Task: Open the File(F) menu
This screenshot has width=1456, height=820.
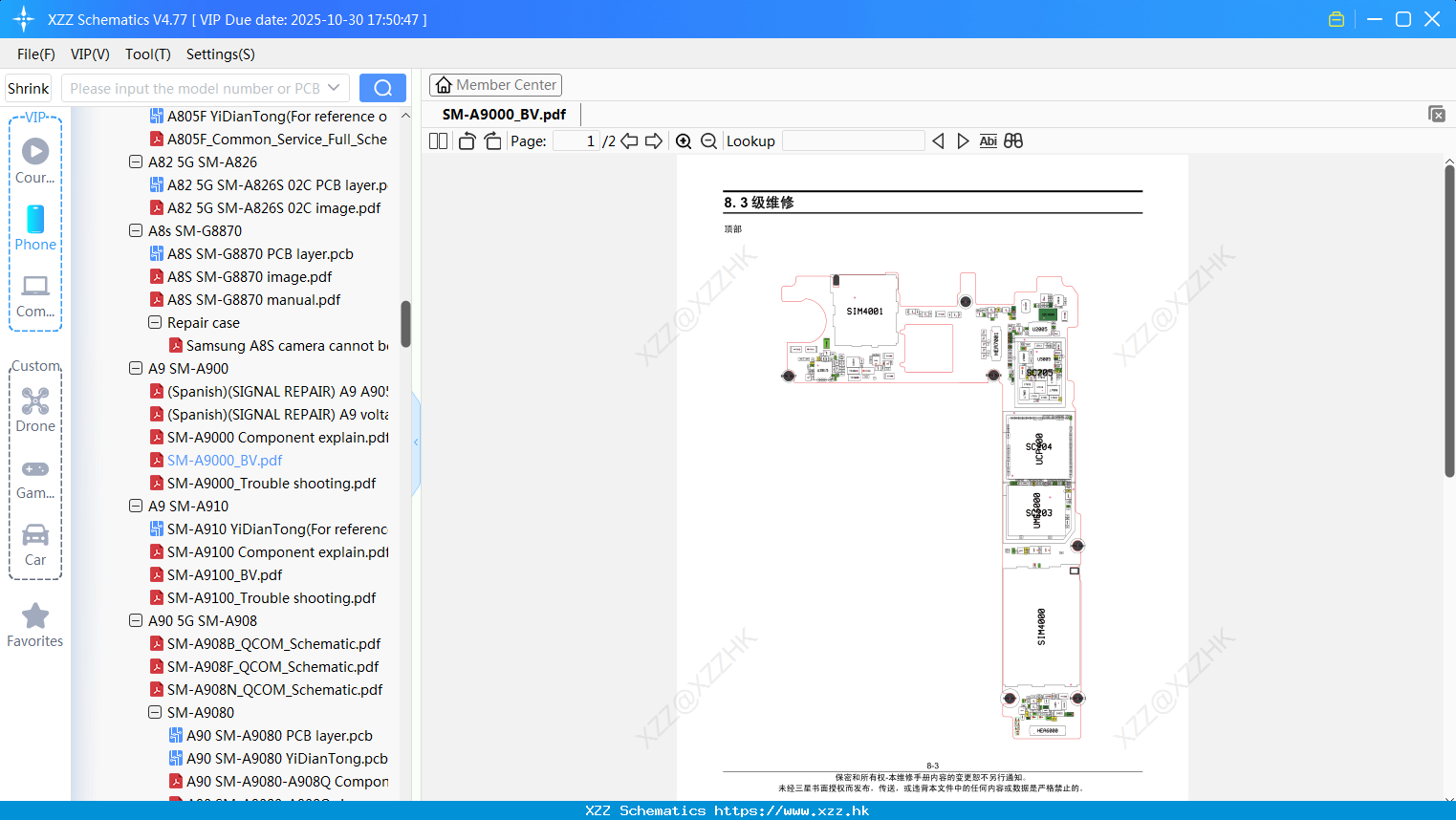Action: point(36,54)
